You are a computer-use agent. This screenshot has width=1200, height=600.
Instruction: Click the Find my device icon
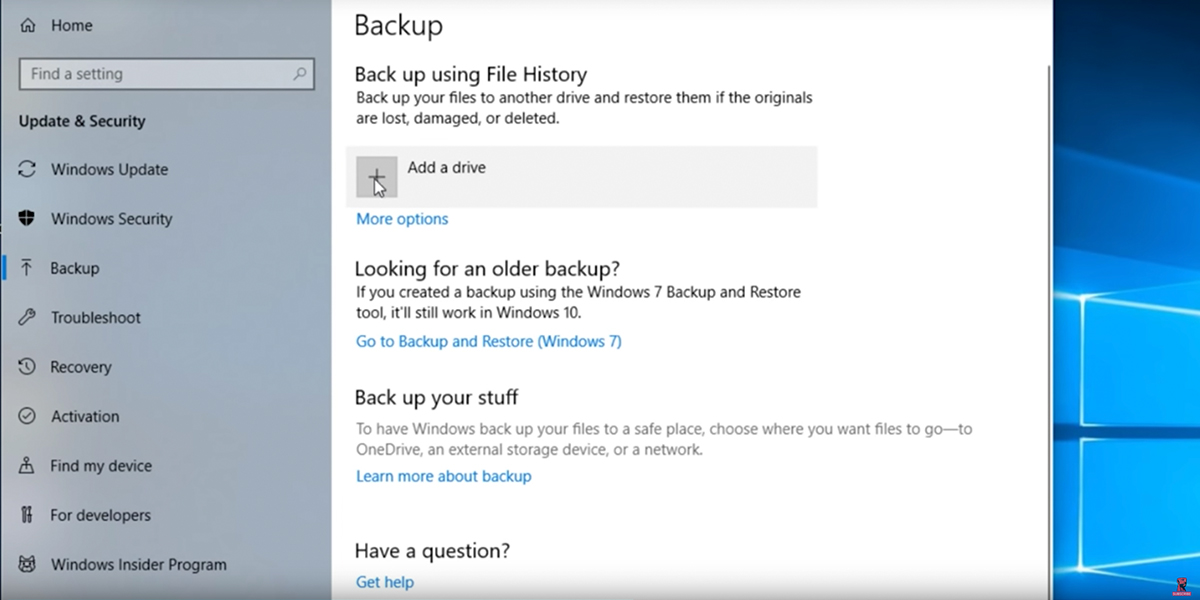(25, 465)
